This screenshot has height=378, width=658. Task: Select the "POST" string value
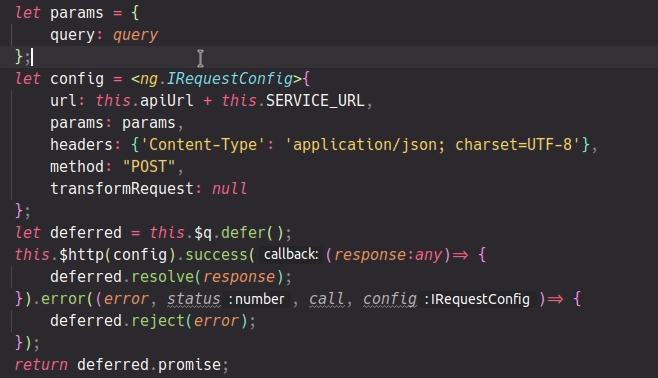click(149, 167)
